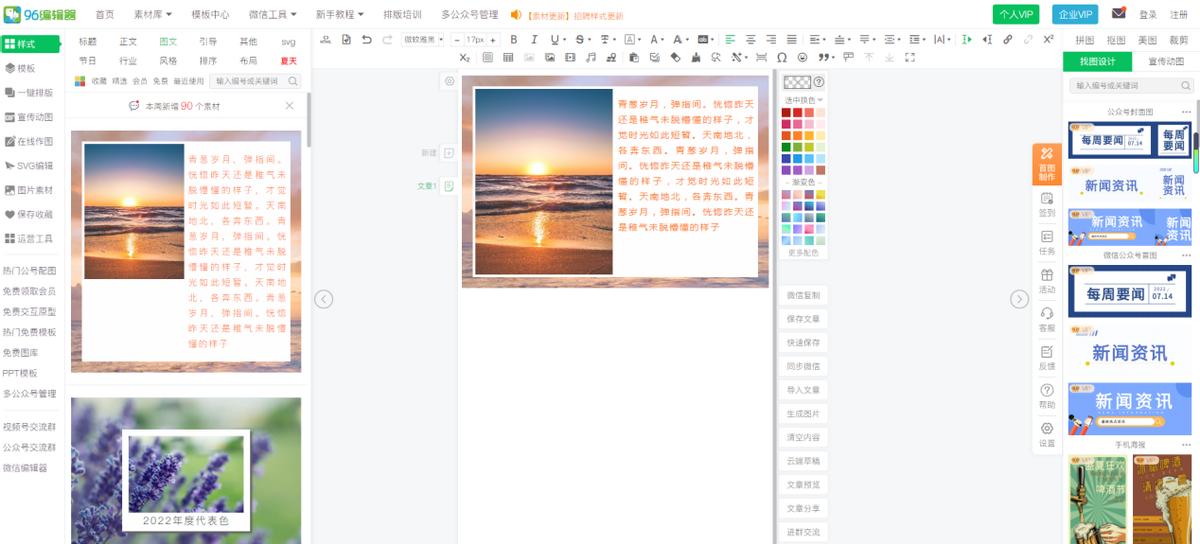The height and width of the screenshot is (544, 1200).
Task: Select the 引导 style tab
Action: tap(208, 42)
